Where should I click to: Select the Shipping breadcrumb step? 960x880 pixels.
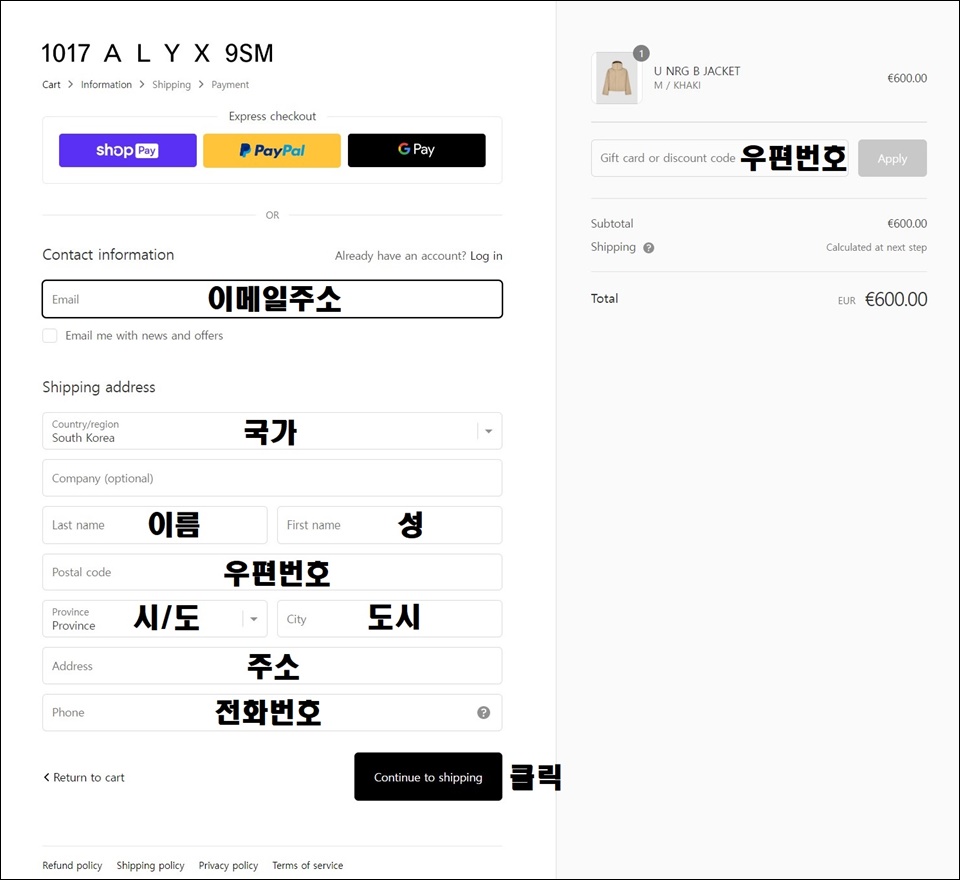[171, 85]
